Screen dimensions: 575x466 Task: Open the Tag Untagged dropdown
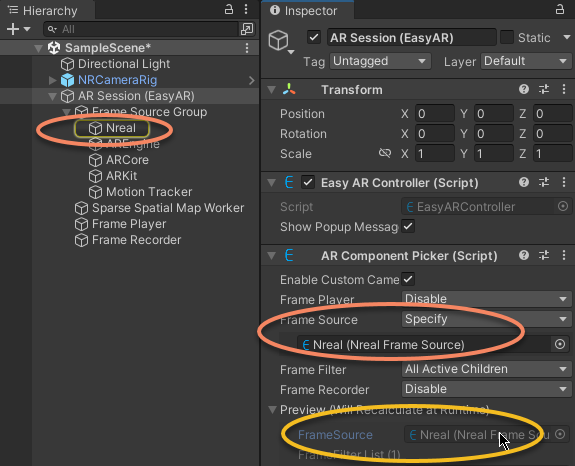[380, 61]
